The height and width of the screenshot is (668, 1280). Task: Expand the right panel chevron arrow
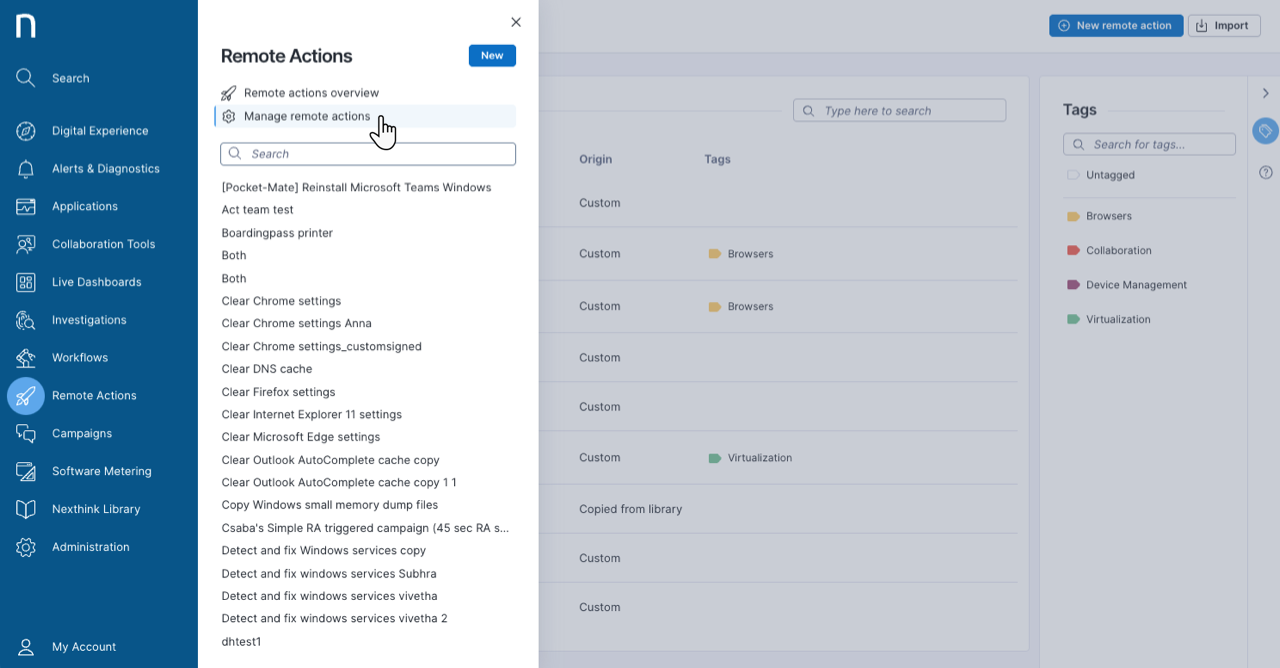point(1265,93)
